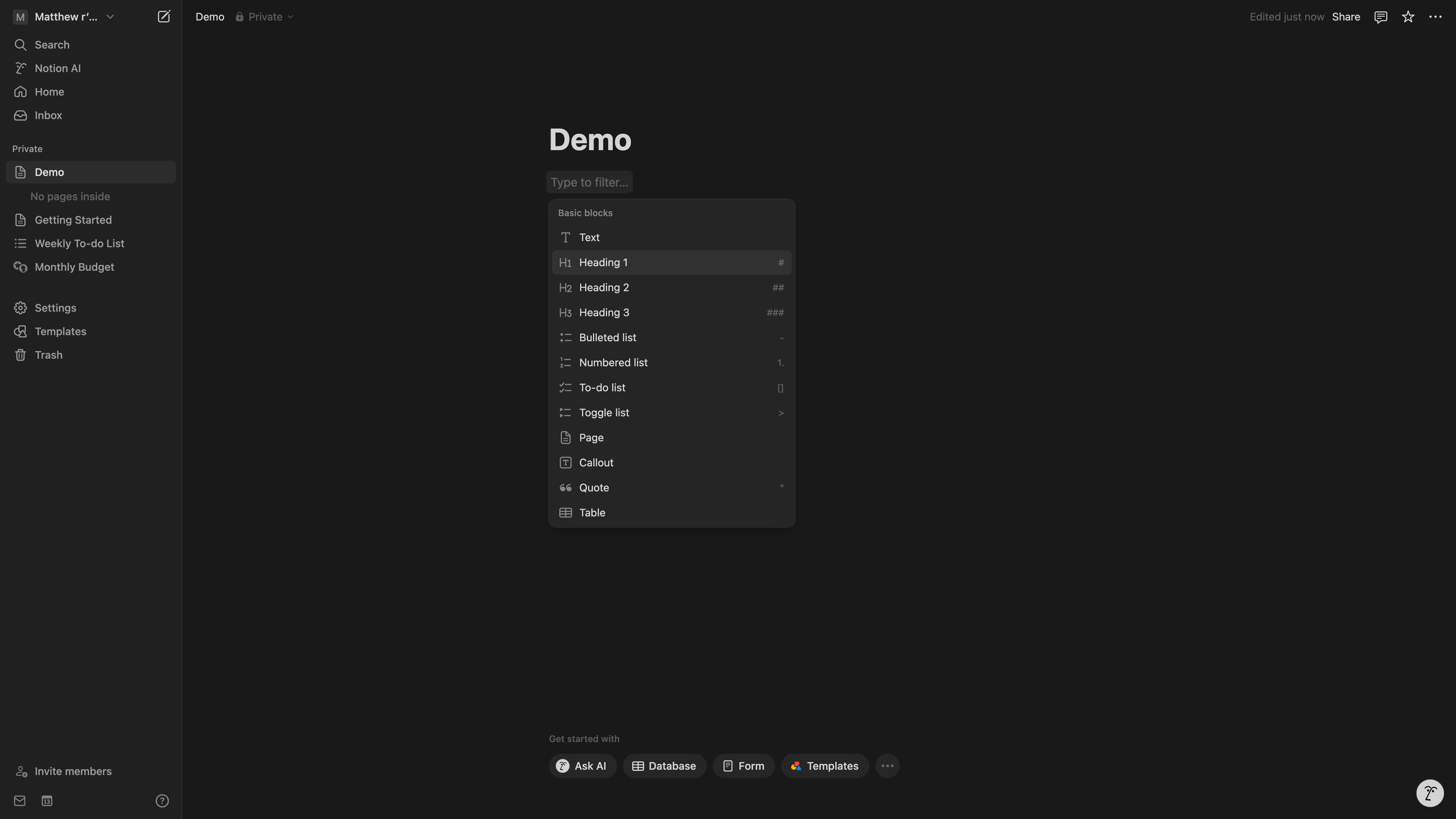Click the Private section header
This screenshot has height=819, width=1456.
coord(27,149)
